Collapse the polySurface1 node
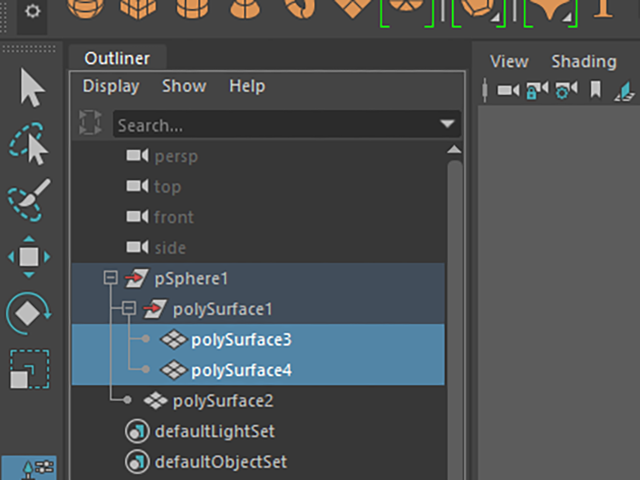The image size is (640, 480). coord(129,308)
